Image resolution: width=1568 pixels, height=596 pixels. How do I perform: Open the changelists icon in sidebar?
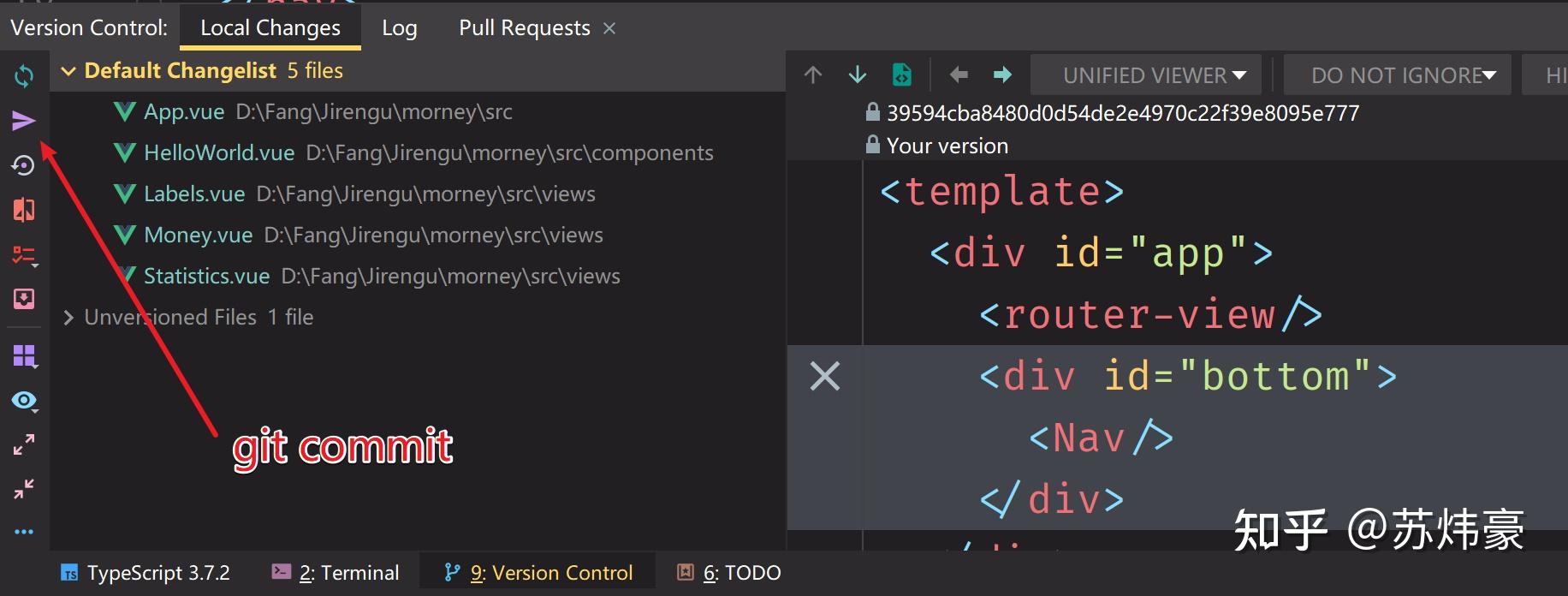[24, 255]
